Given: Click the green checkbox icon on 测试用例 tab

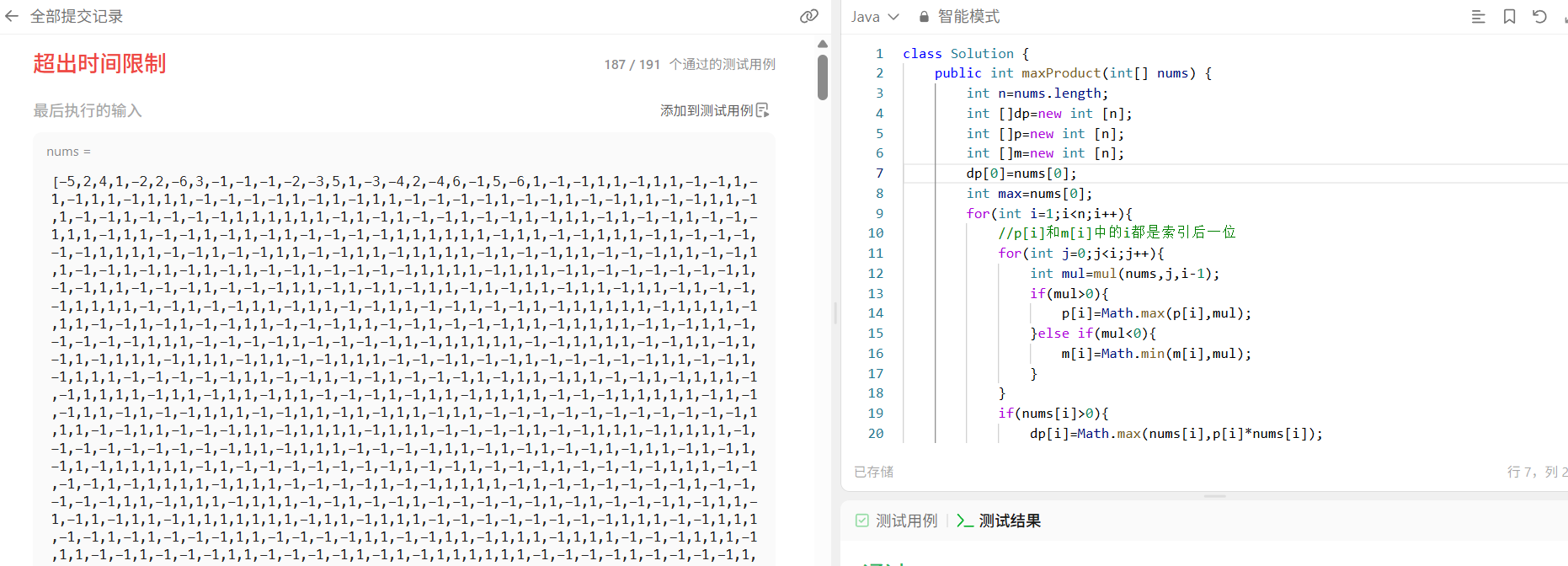Looking at the screenshot, I should [862, 521].
